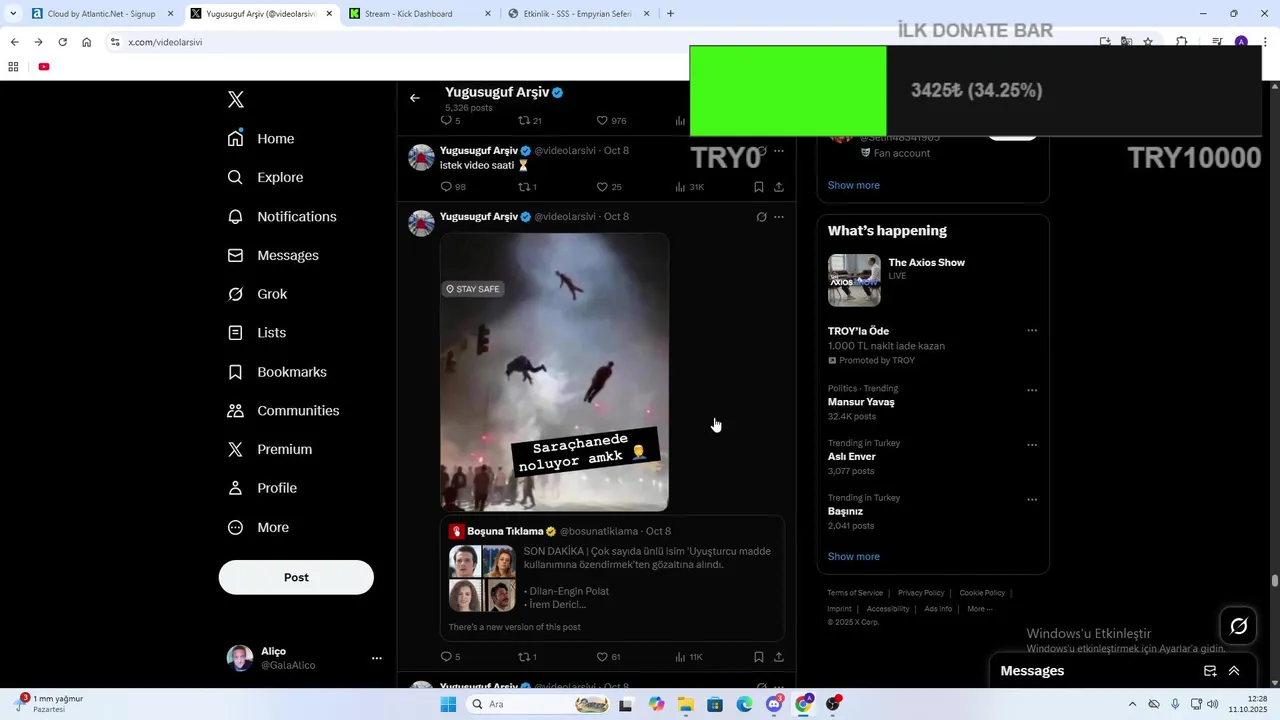Switch to the Cloud by Atlantic.Net tab
This screenshot has height=720, width=1280.
click(101, 14)
